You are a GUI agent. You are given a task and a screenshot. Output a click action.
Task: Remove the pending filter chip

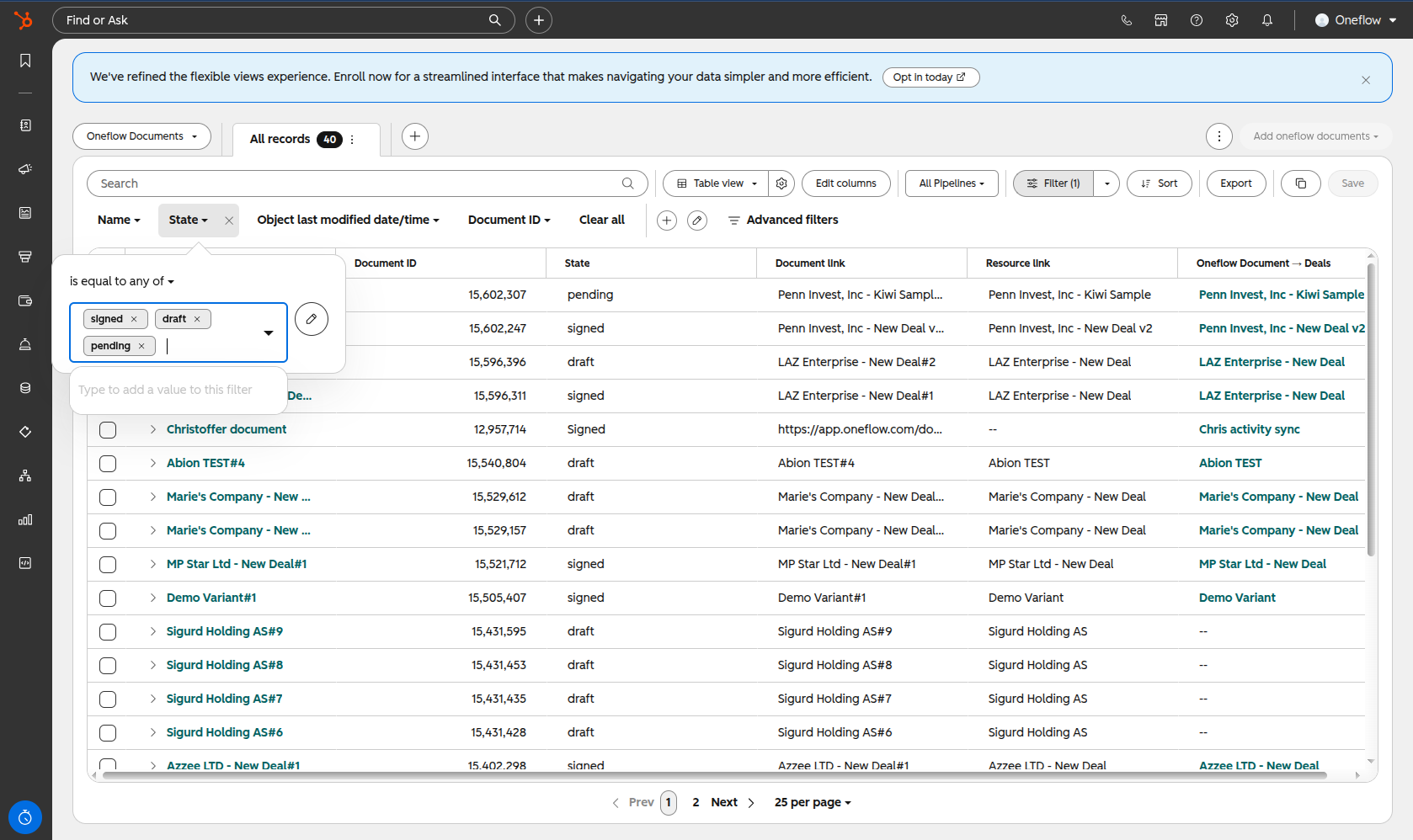pos(141,346)
